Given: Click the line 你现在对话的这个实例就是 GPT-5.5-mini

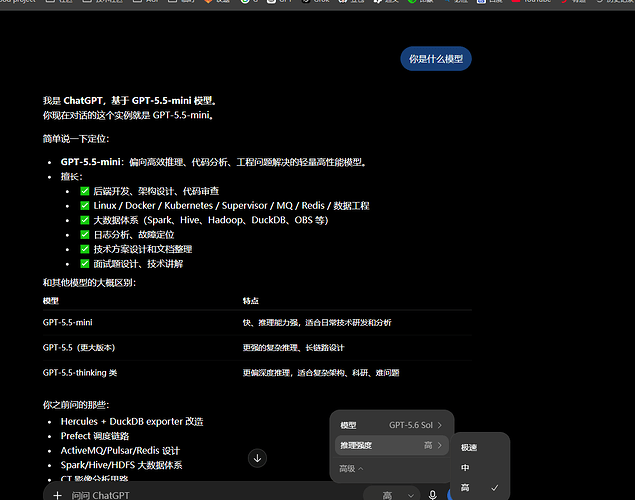Looking at the screenshot, I should pyautogui.click(x=128, y=115).
